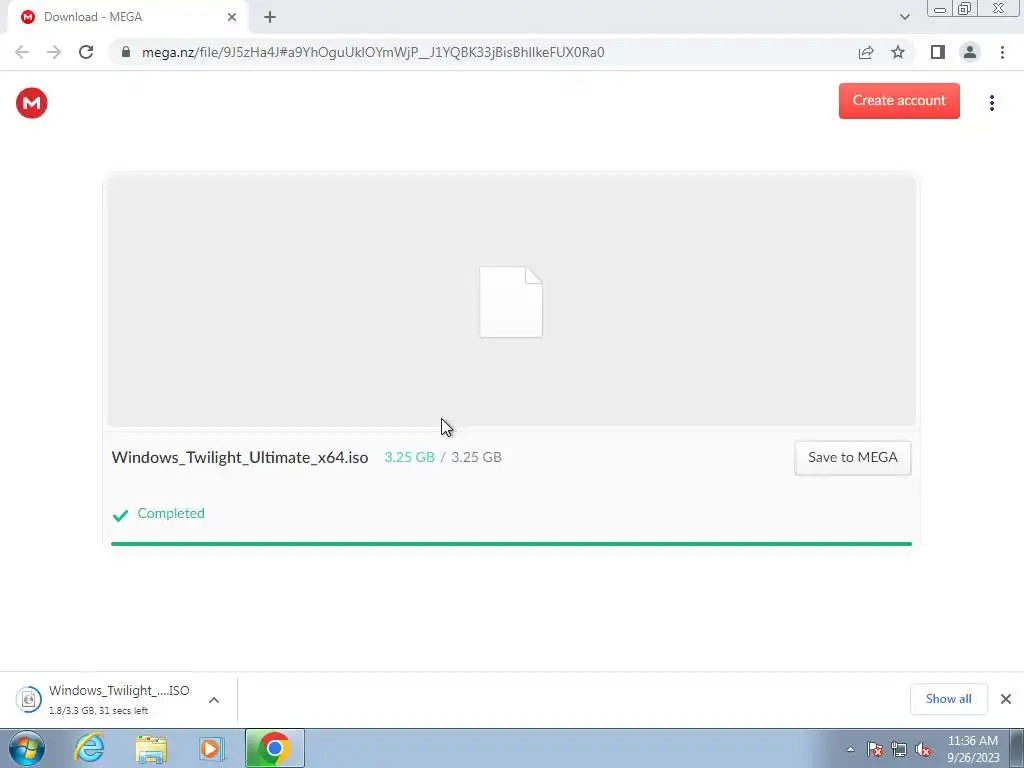This screenshot has width=1024, height=768.
Task: Share this page via share icon
Action: (866, 52)
